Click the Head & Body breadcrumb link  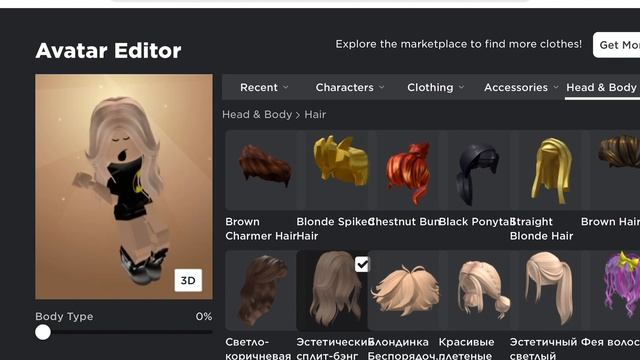coord(257,115)
